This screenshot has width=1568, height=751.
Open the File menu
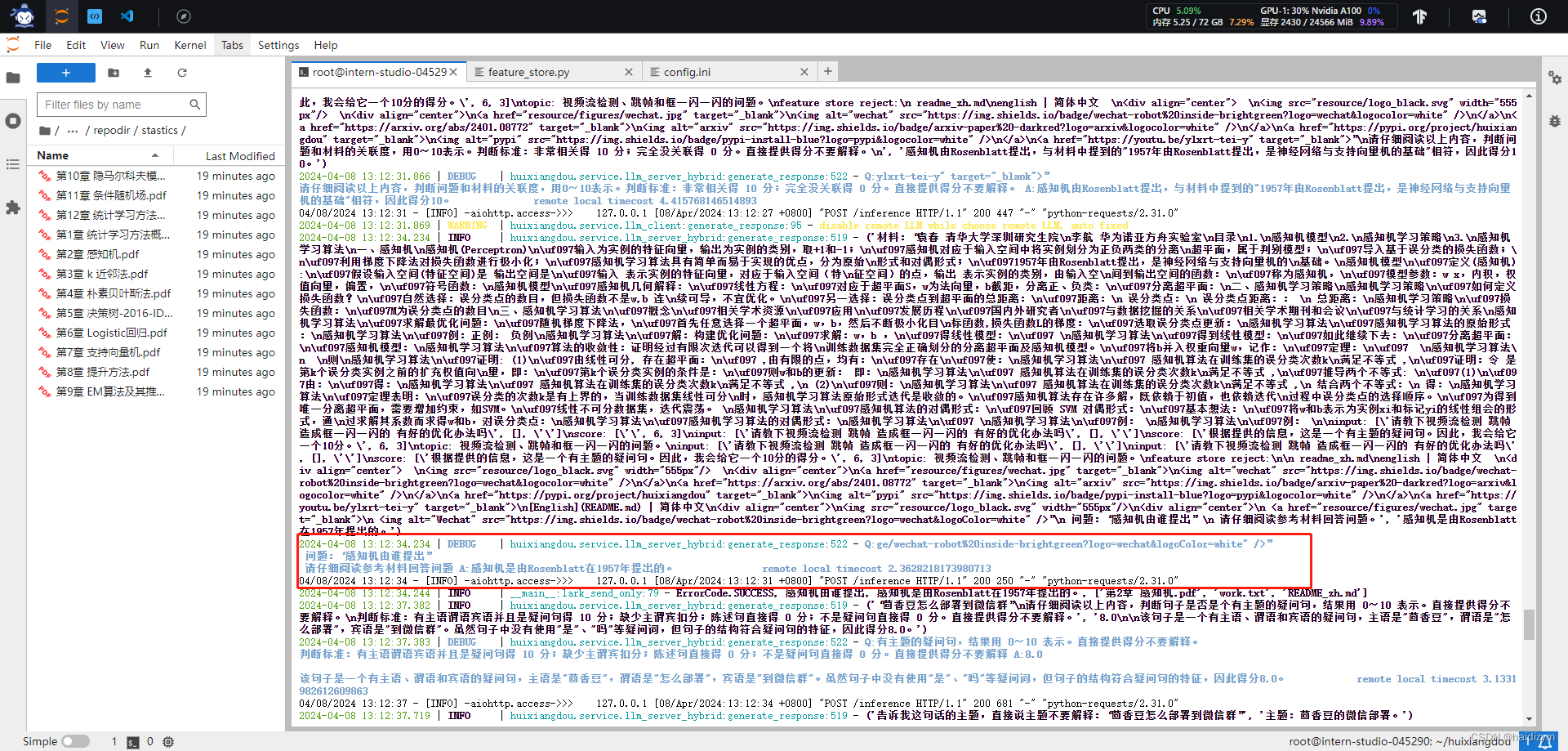pos(43,45)
